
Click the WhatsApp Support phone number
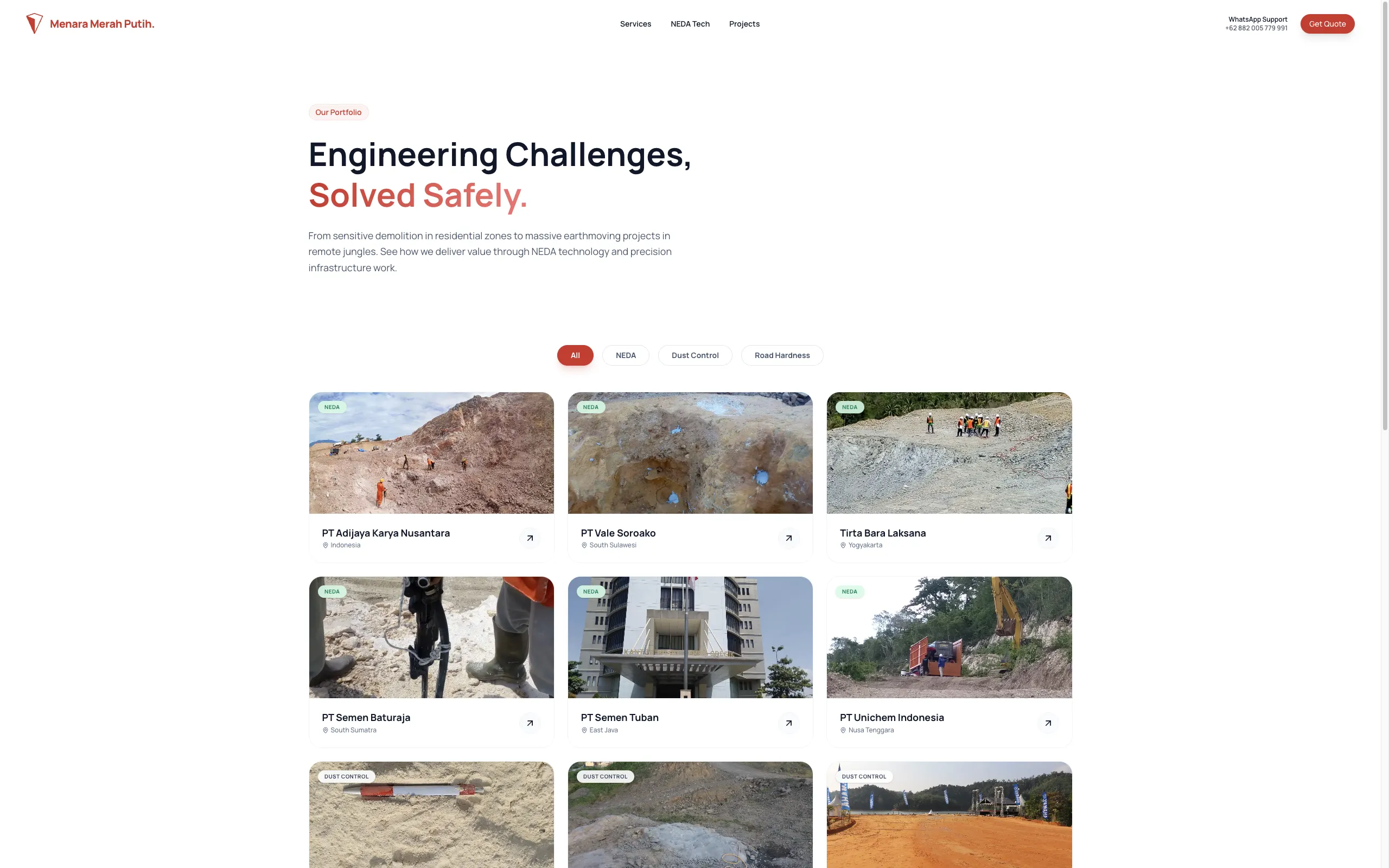coord(1256,28)
